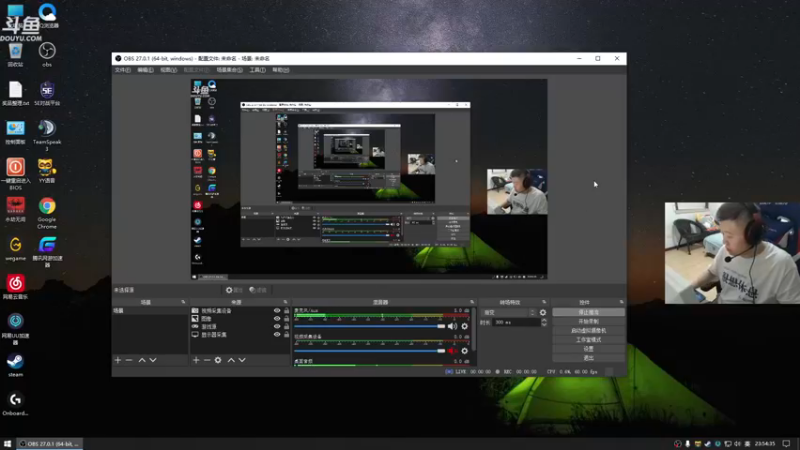Open the 控制面板 desktop icon

15,132
